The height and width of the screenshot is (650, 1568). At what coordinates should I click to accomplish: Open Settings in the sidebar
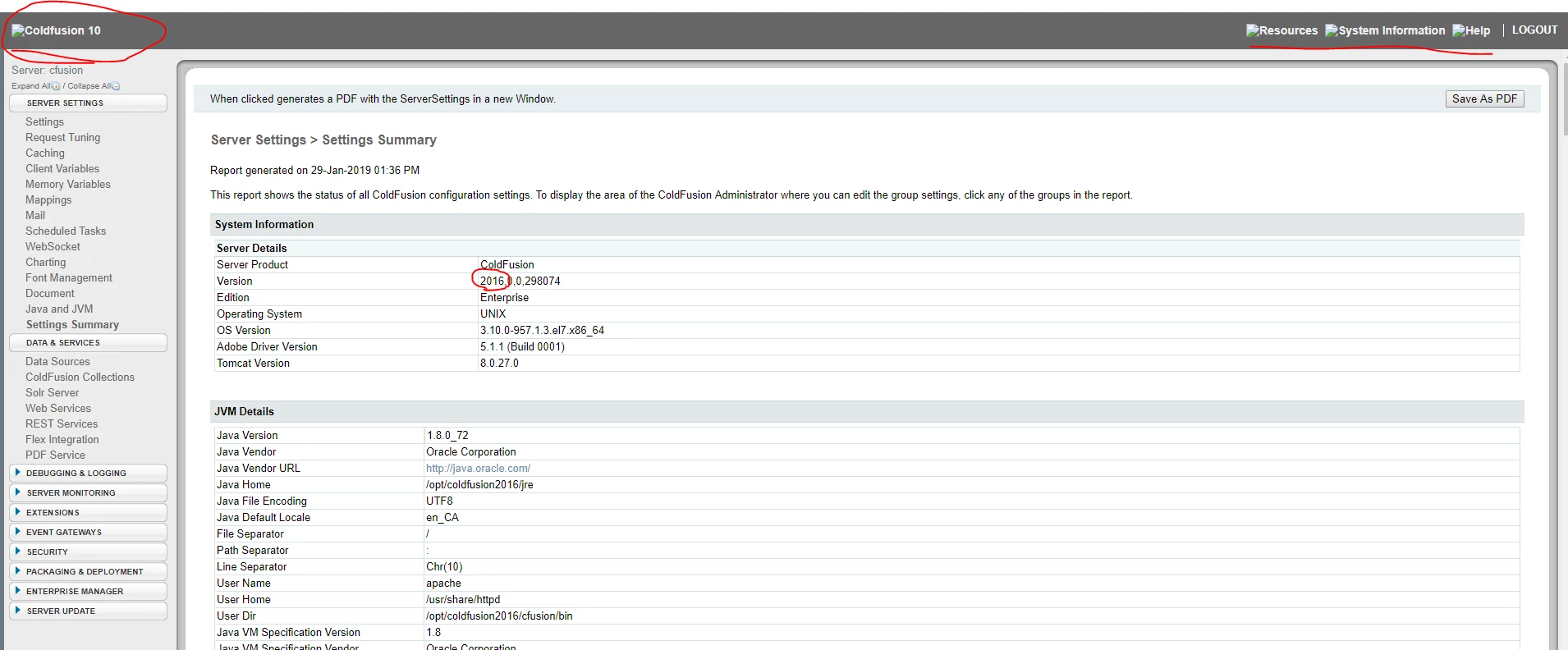[44, 121]
